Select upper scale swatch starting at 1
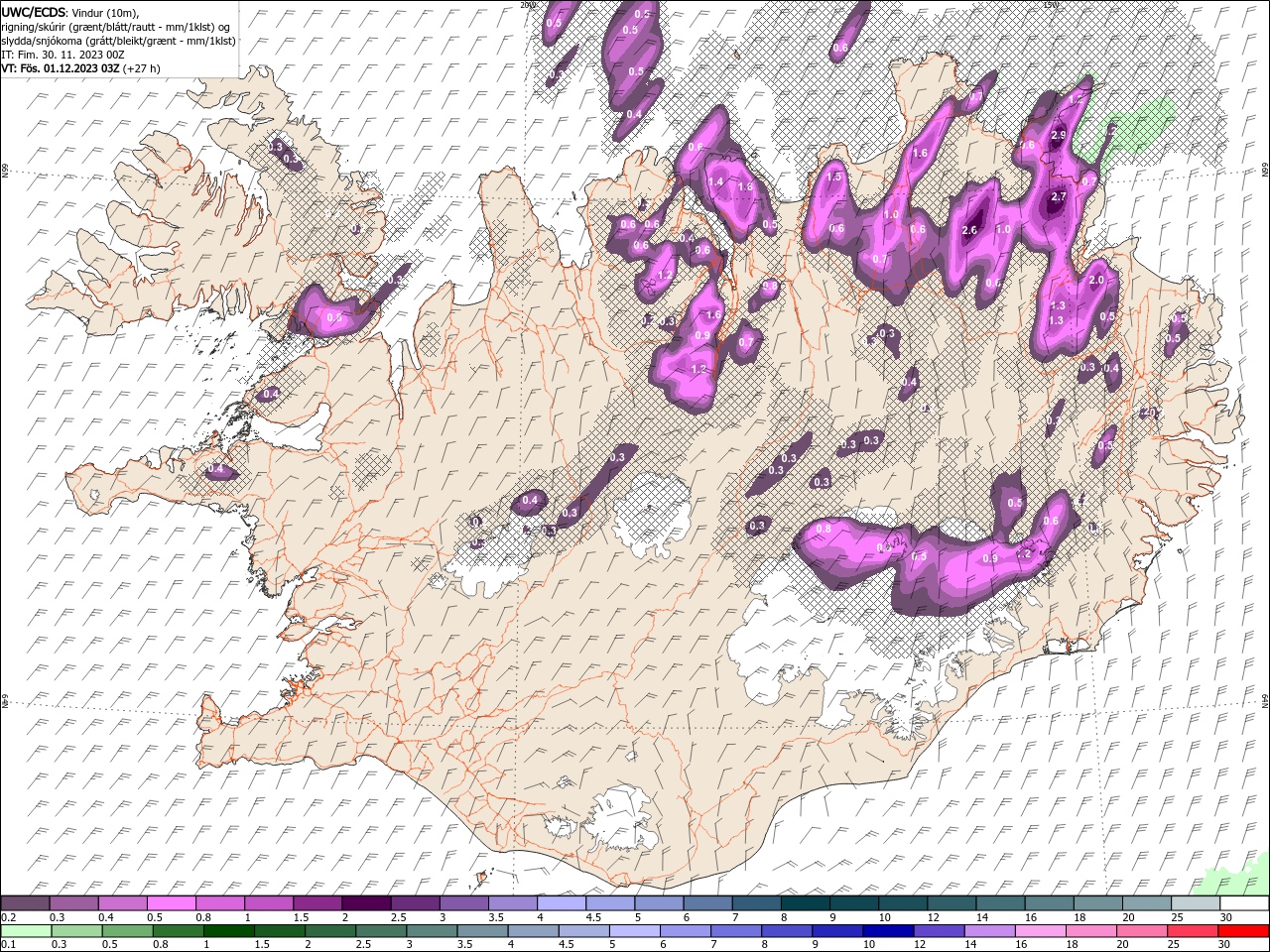The image size is (1270, 952). [x=269, y=903]
